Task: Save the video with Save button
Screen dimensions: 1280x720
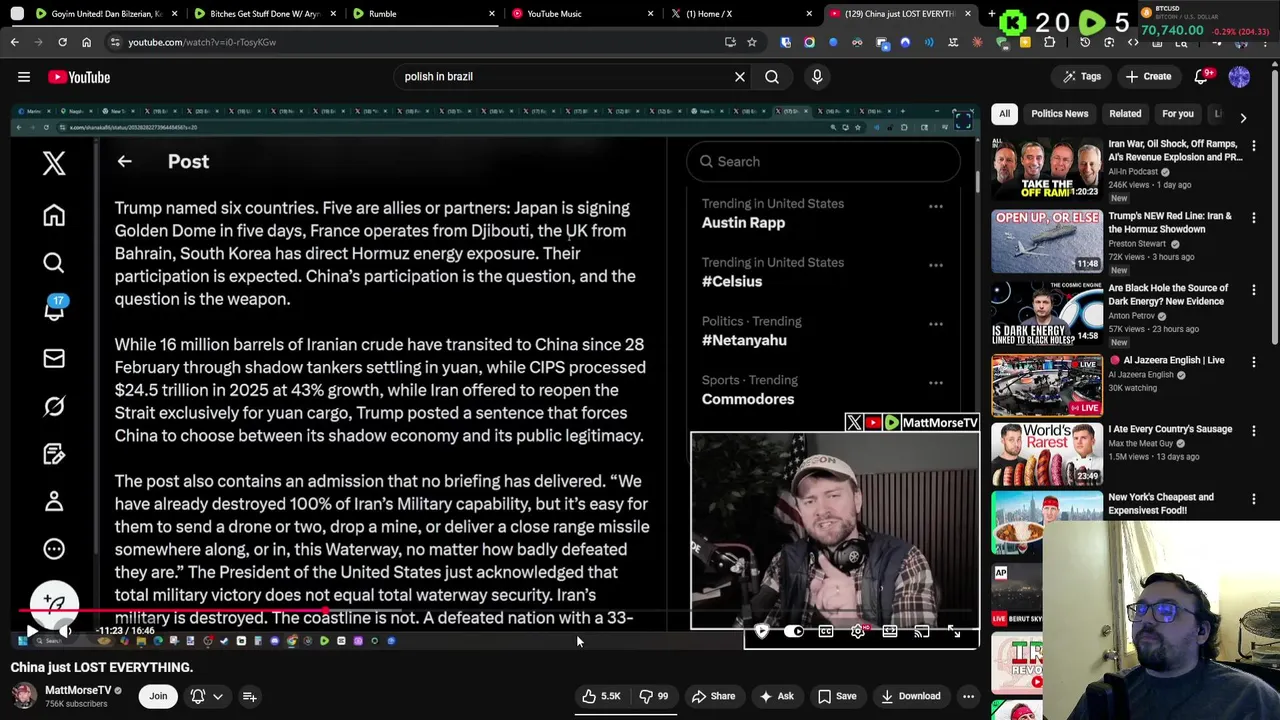Action: pos(837,696)
